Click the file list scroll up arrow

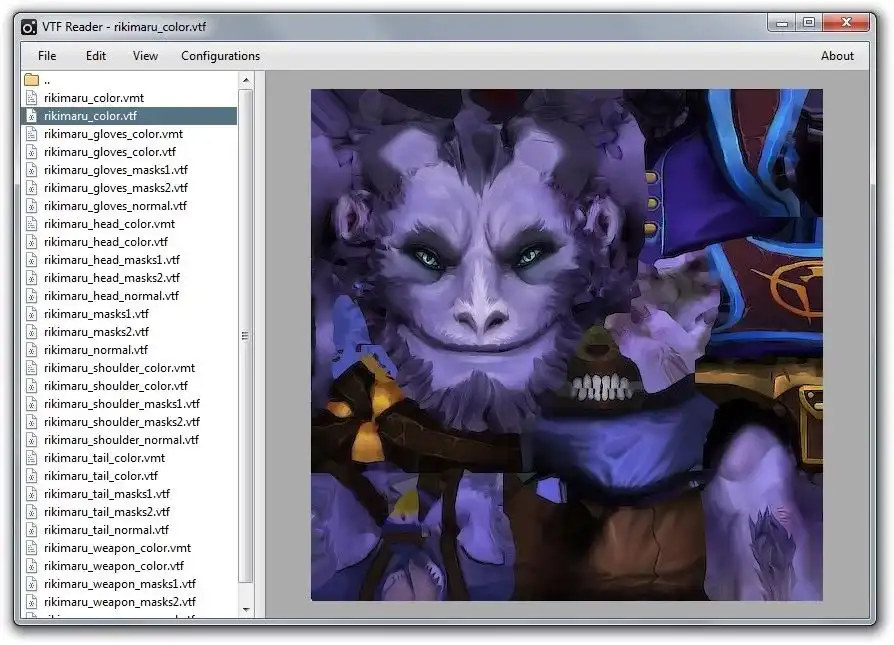[x=246, y=79]
